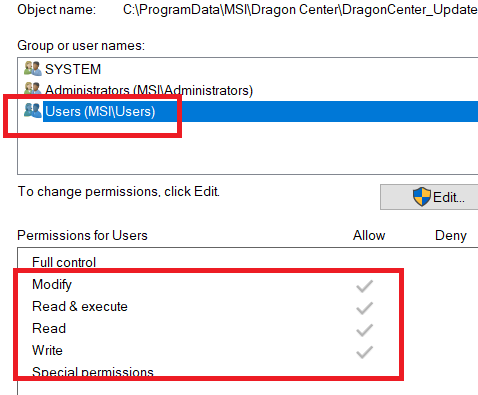Click the Allow column header
Viewport: 478px width, 395px height.
point(369,235)
